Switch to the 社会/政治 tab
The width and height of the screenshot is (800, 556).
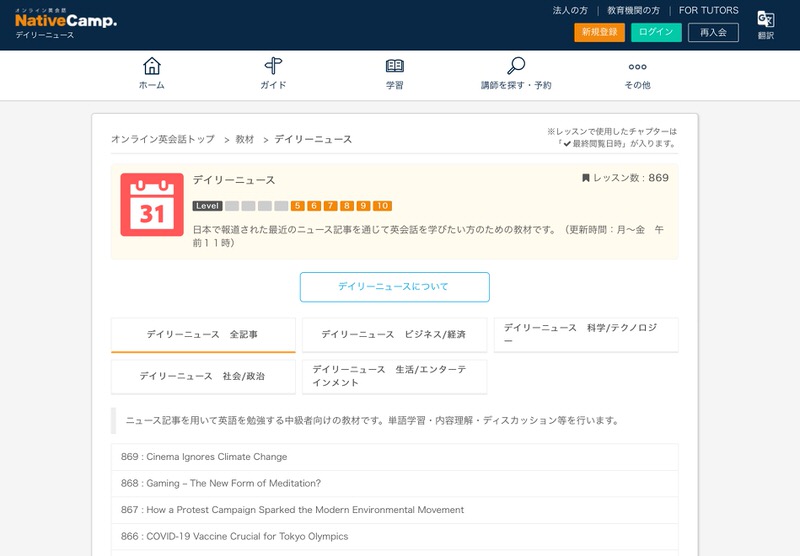[x=203, y=376]
